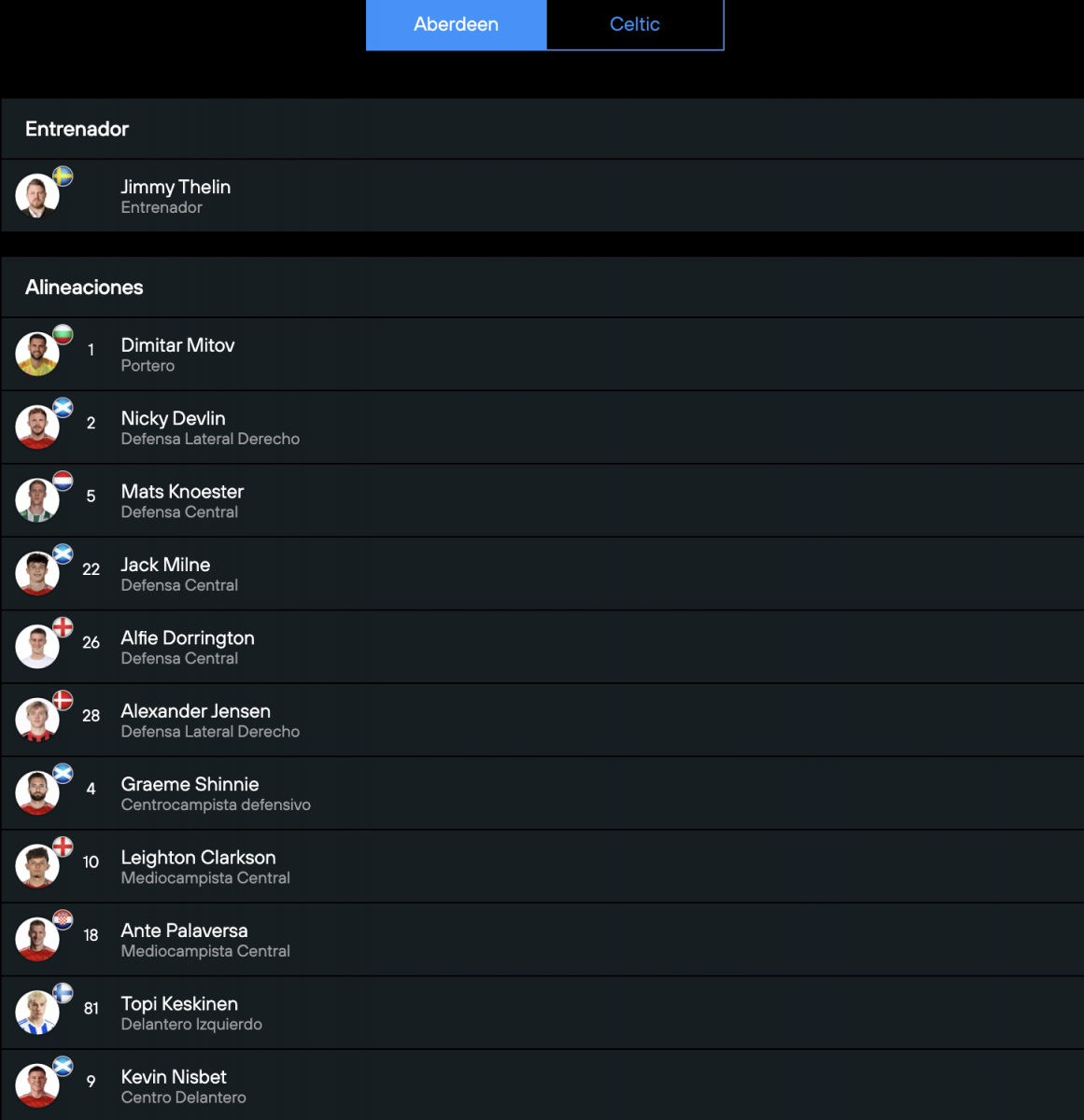
Task: Switch to the Celtic tab
Action: point(635,24)
